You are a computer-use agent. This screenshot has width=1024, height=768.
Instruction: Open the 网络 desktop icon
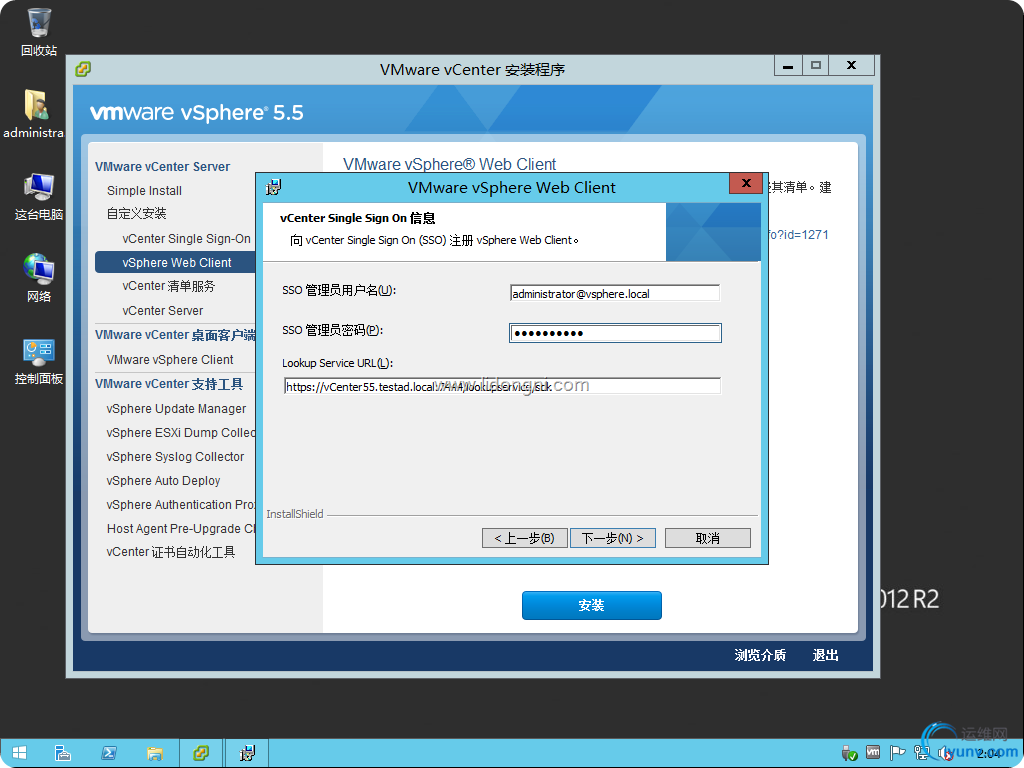pyautogui.click(x=39, y=278)
